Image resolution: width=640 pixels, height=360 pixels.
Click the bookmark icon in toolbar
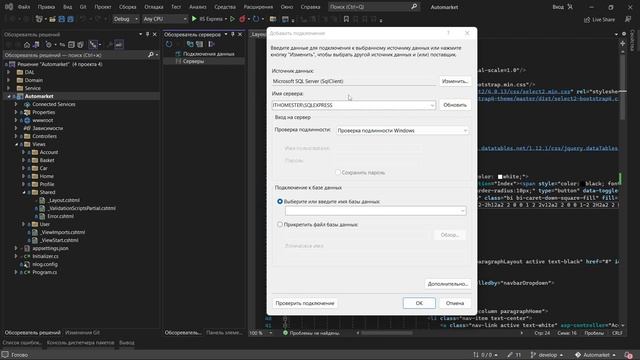tap(346, 19)
